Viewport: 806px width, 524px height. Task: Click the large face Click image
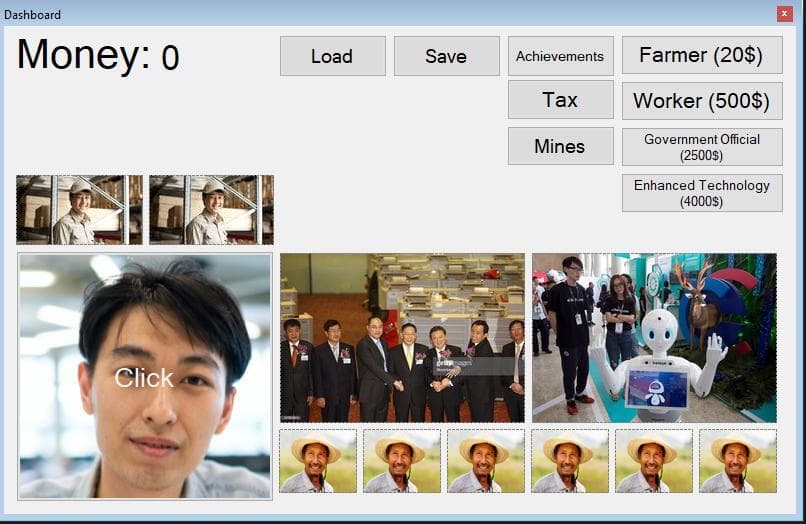144,376
